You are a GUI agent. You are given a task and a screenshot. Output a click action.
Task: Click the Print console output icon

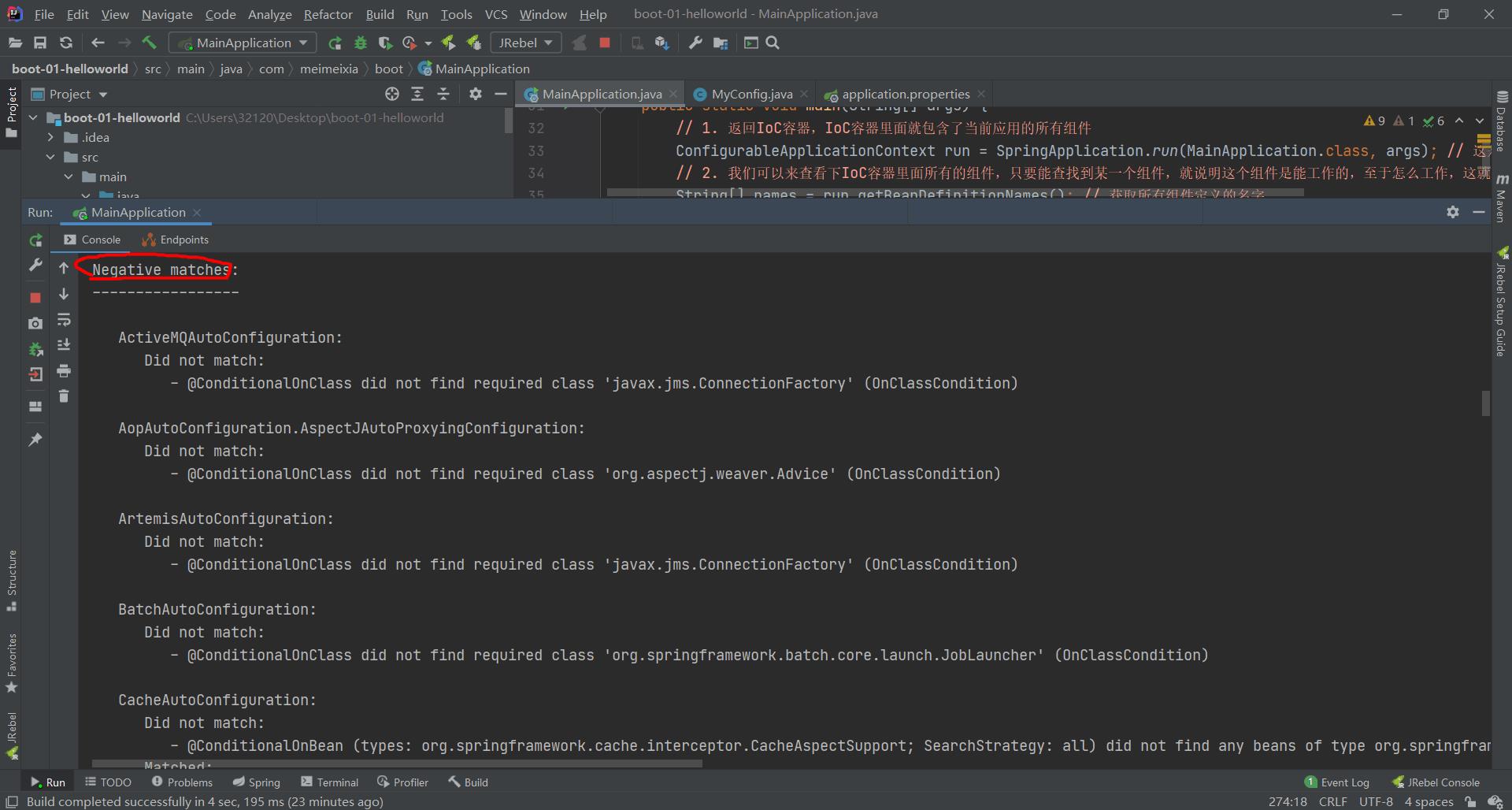[64, 370]
